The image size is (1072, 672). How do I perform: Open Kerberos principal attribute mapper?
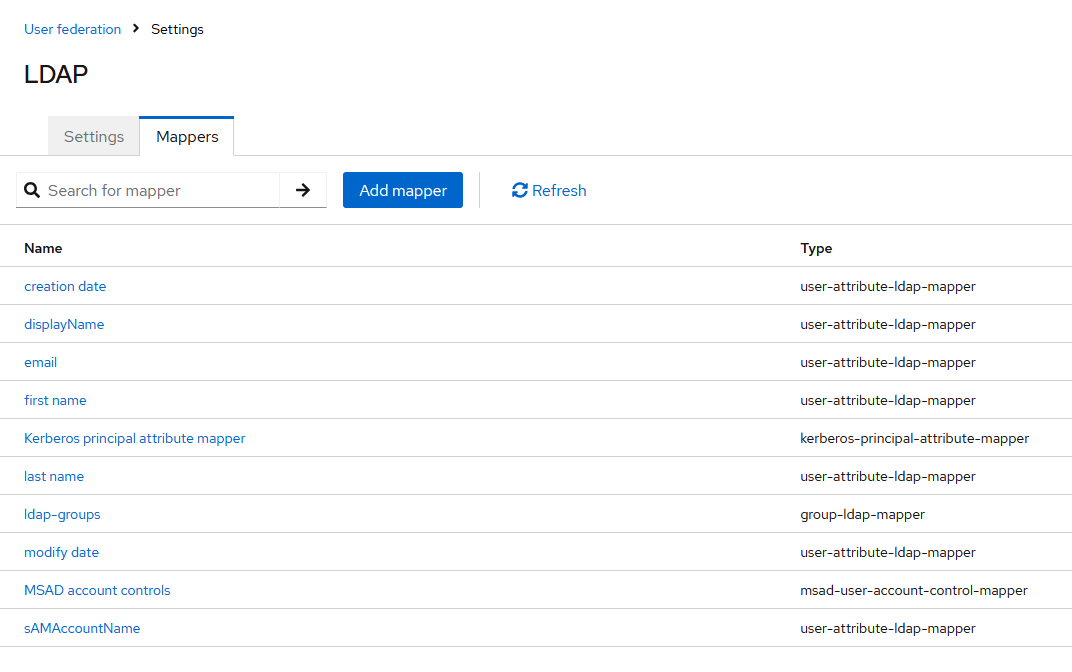point(134,438)
